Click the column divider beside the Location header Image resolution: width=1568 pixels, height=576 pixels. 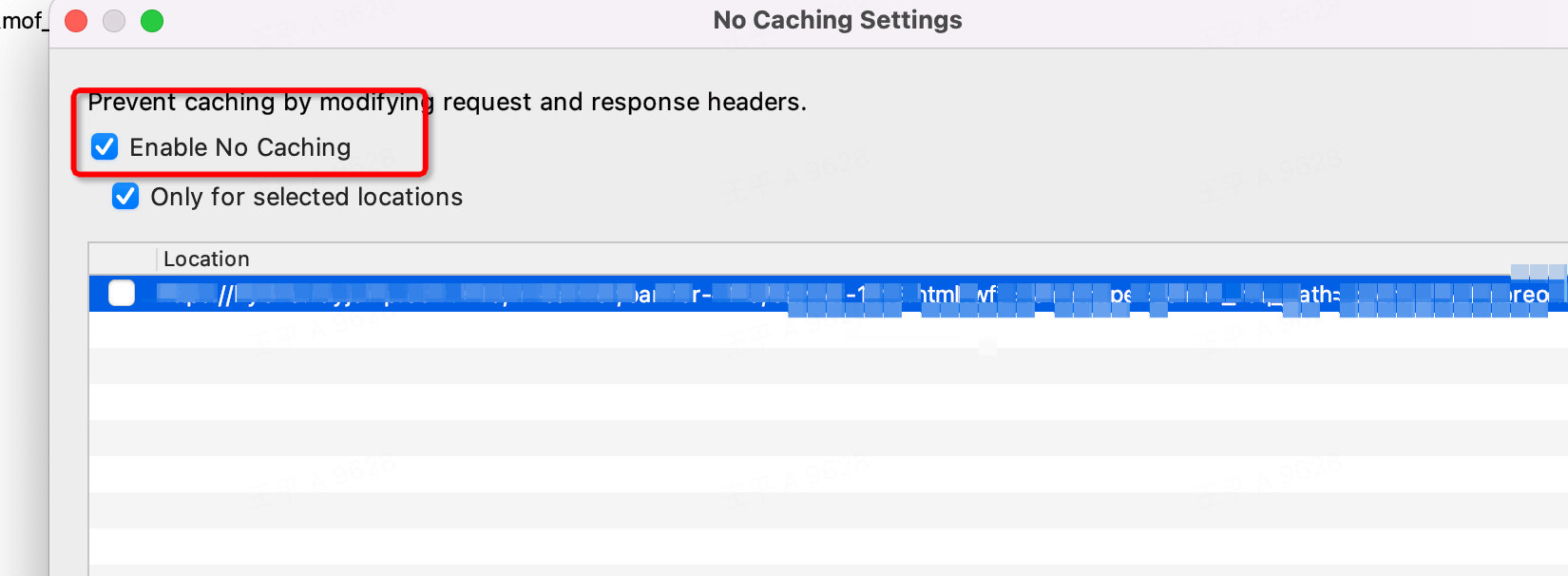point(157,259)
